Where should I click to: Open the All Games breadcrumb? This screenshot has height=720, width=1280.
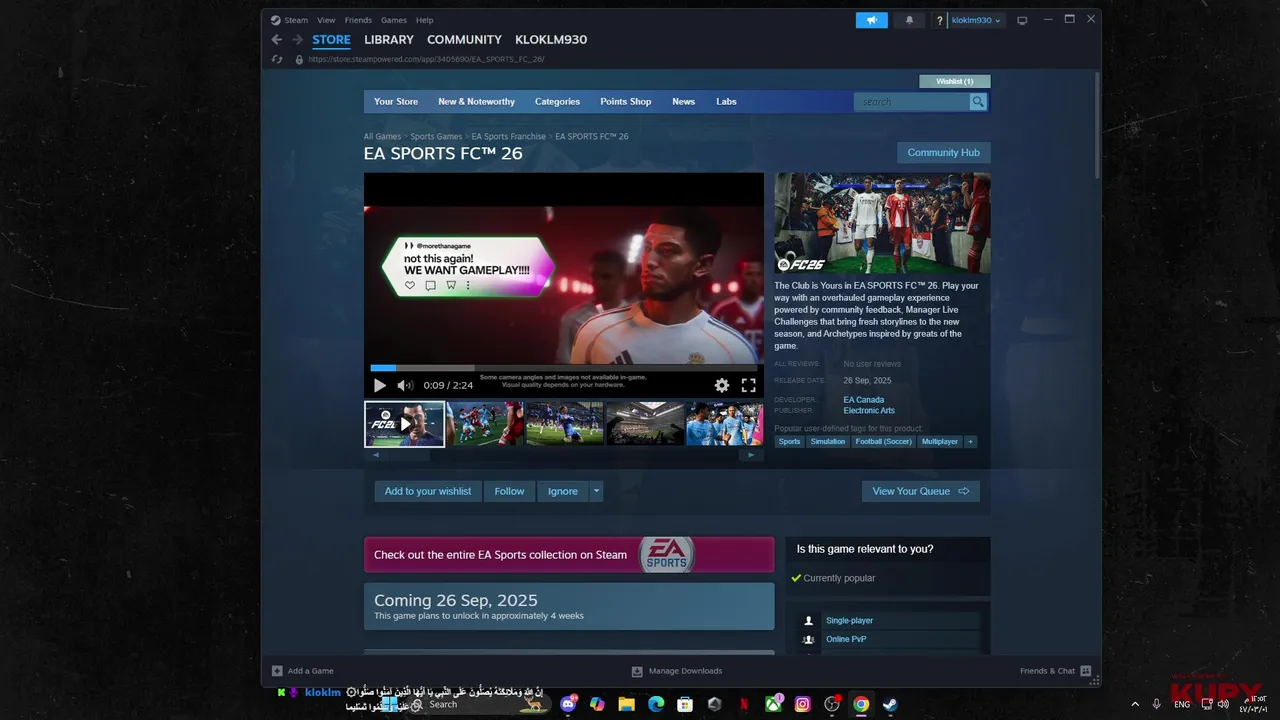click(382, 136)
